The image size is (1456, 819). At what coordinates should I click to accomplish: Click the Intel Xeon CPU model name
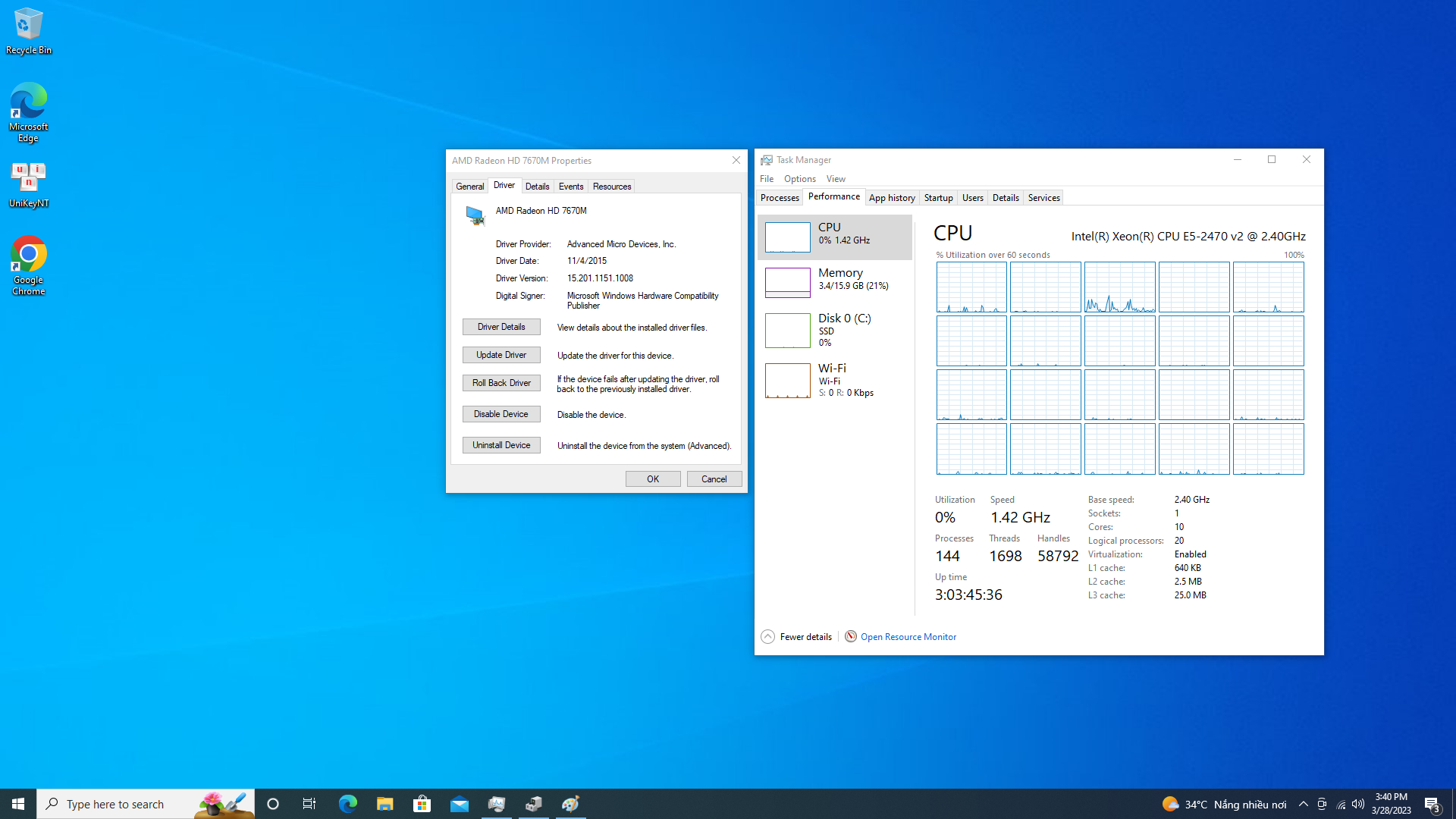pos(1188,237)
